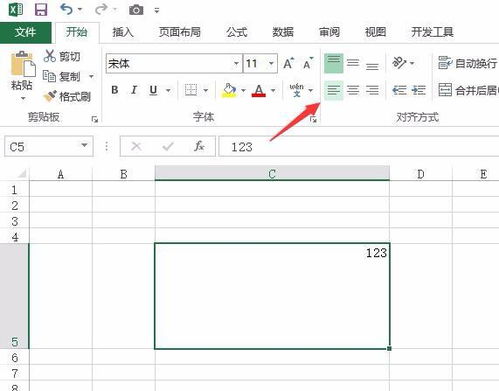Select cell C5 containing 123
This screenshot has width=499, height=391.
tap(272, 296)
